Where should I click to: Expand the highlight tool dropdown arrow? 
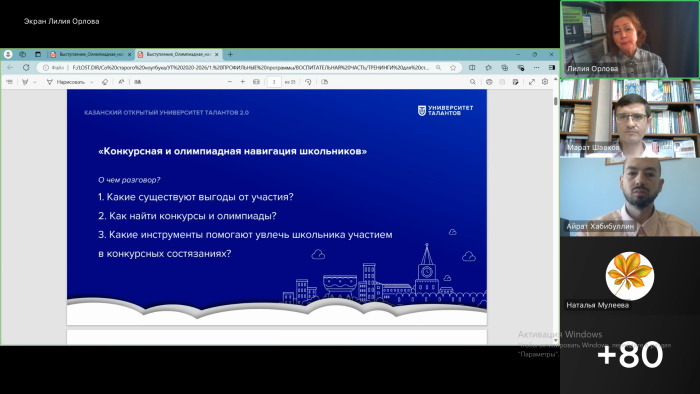pos(35,82)
